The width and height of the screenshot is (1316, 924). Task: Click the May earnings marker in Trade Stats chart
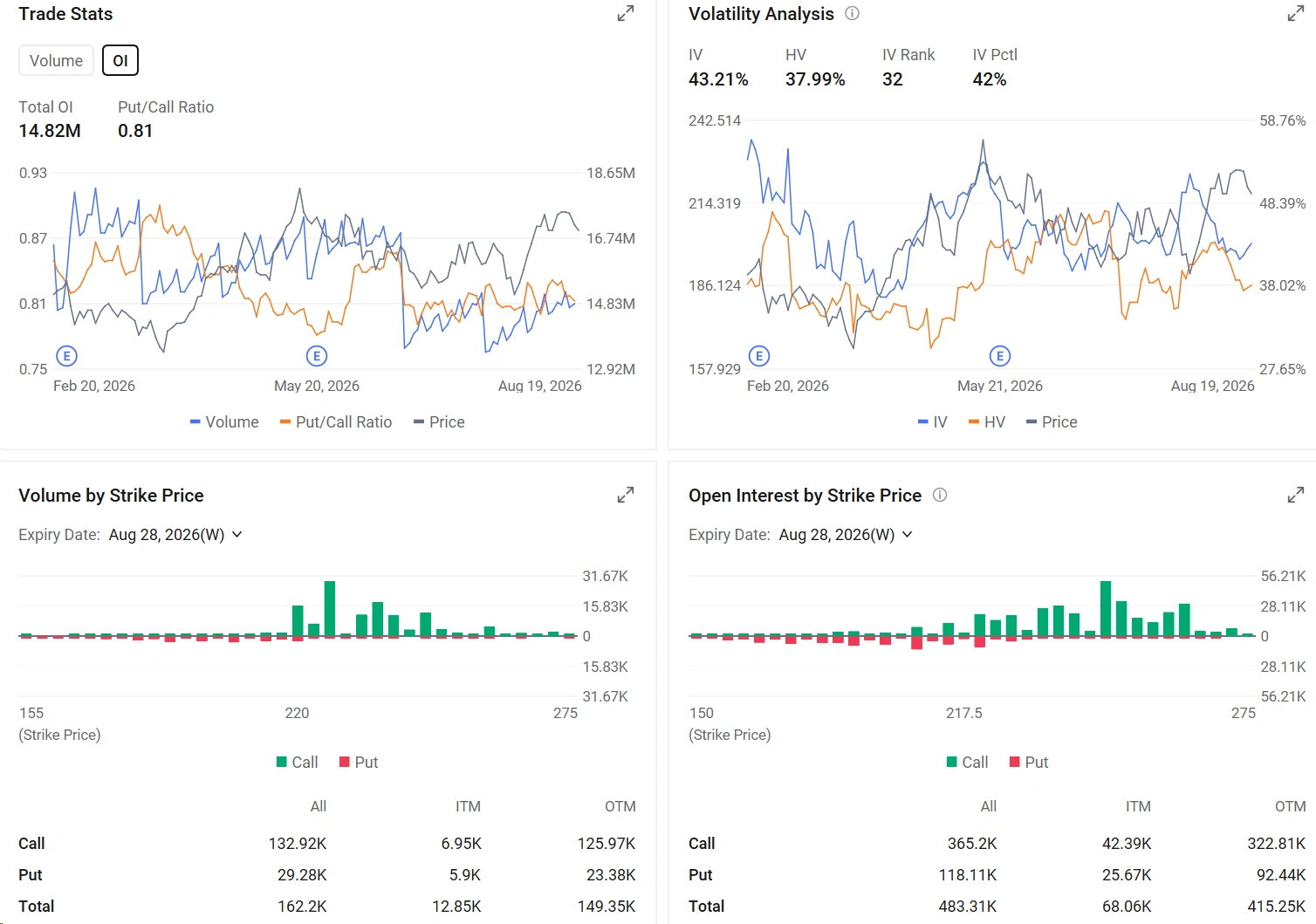pyautogui.click(x=317, y=356)
